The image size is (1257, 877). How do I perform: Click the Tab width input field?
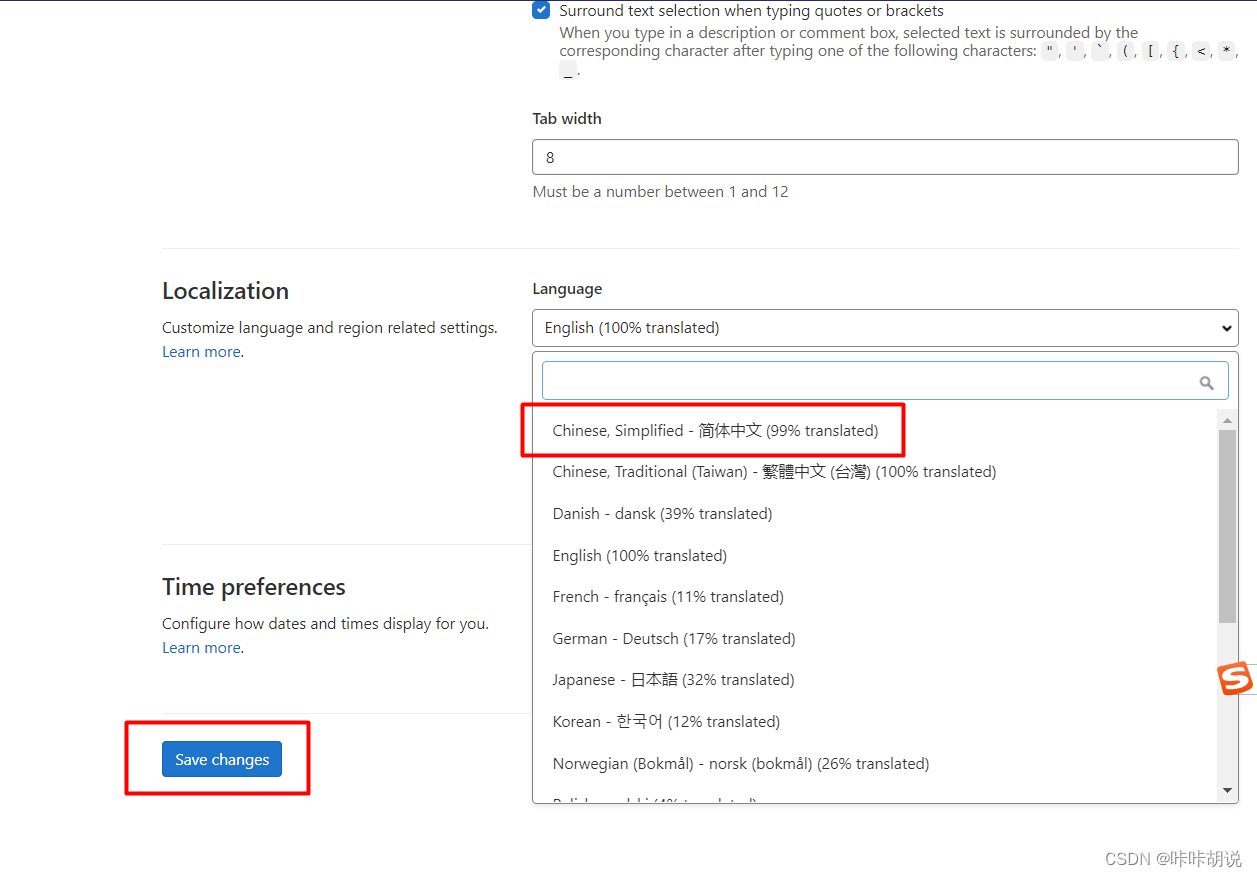(x=885, y=157)
